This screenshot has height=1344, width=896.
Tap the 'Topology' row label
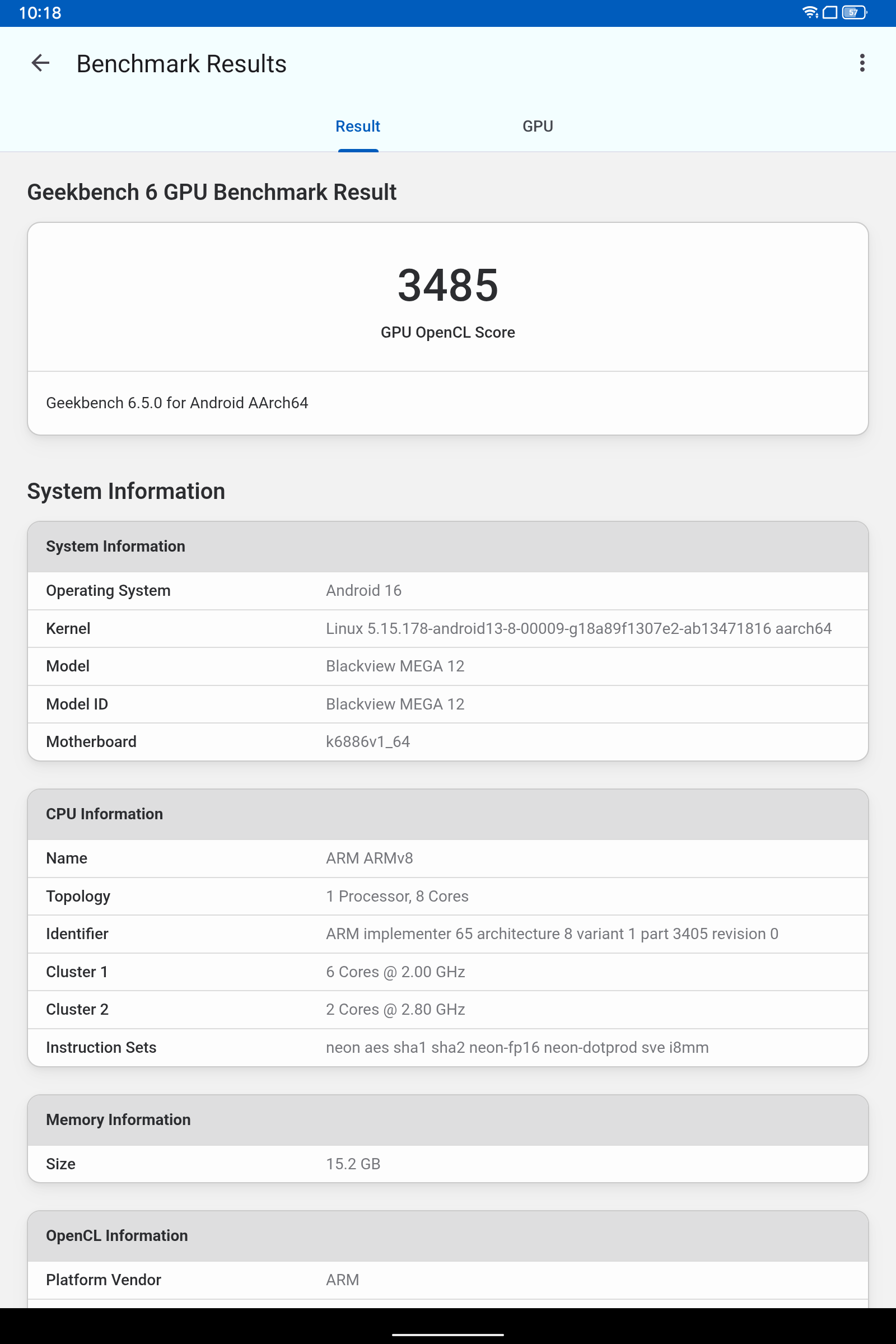[78, 897]
